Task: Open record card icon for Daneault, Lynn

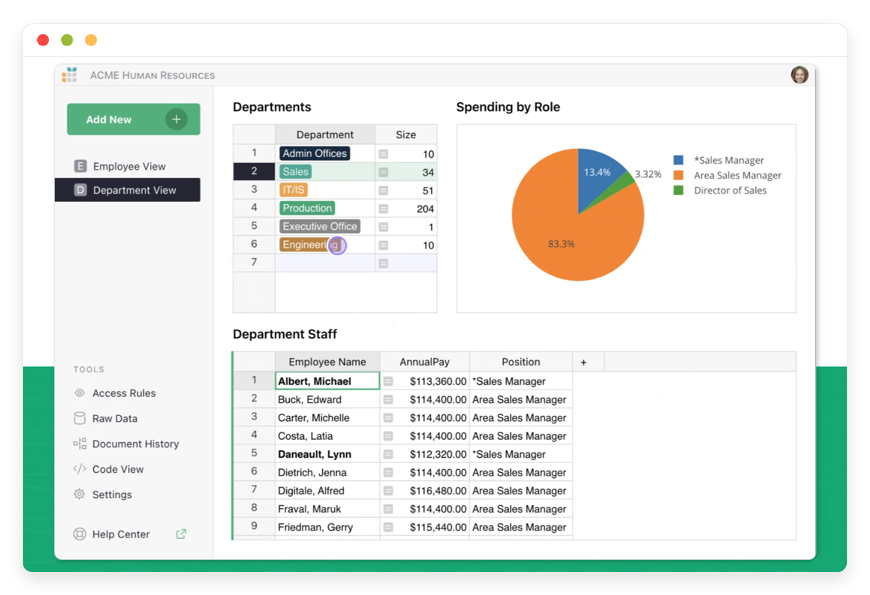Action: pyautogui.click(x=388, y=454)
